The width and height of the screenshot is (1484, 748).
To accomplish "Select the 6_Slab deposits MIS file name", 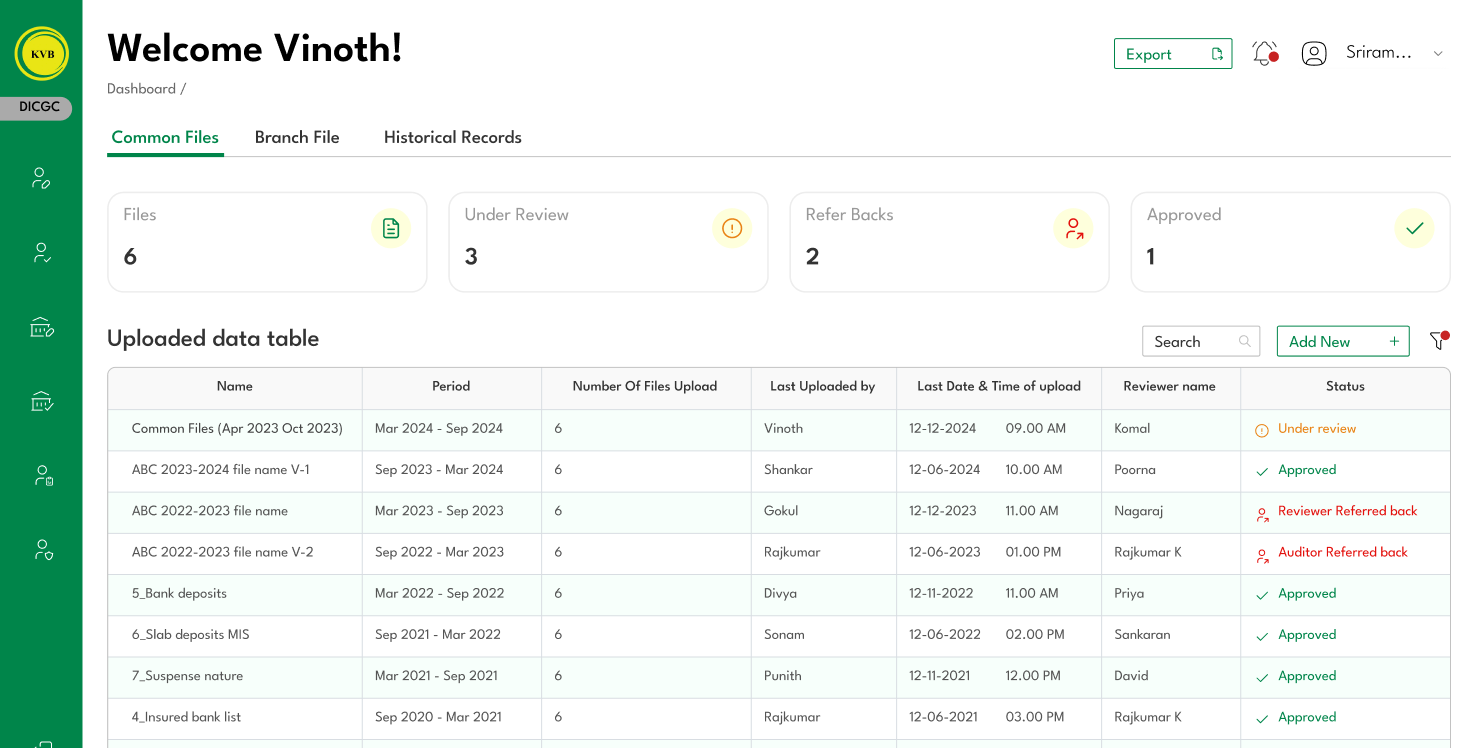I will [190, 635].
